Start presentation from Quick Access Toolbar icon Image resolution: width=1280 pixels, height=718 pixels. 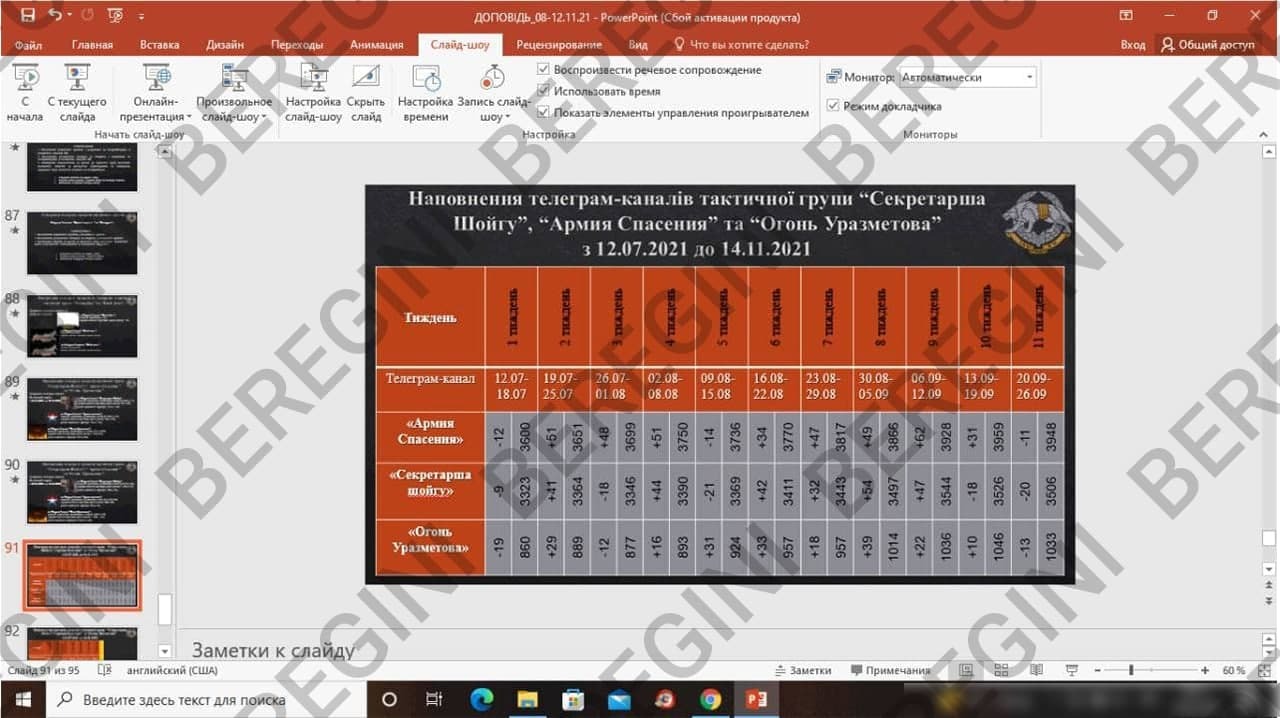tap(117, 16)
